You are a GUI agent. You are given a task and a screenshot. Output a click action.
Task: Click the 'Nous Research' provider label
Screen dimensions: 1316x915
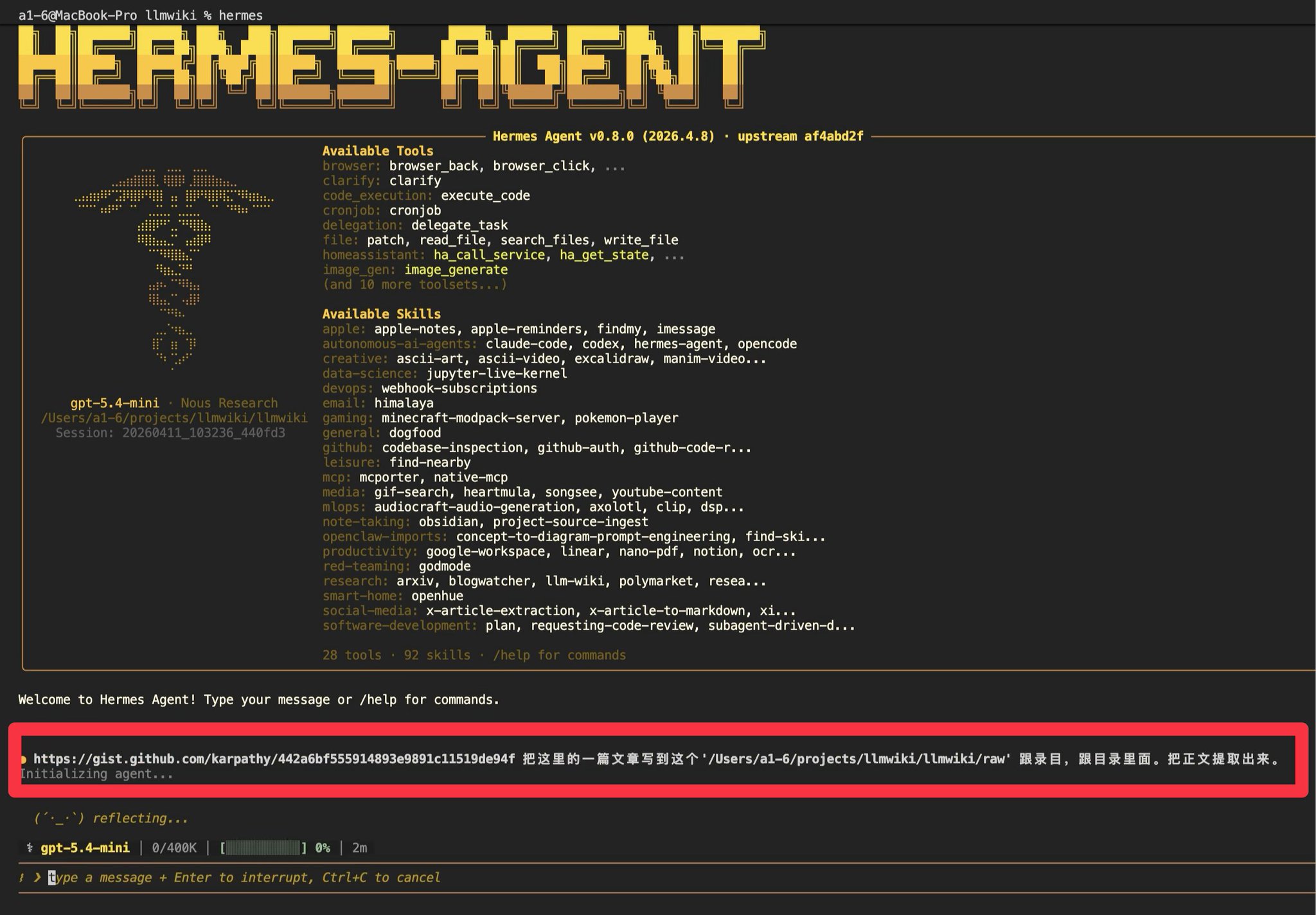229,403
